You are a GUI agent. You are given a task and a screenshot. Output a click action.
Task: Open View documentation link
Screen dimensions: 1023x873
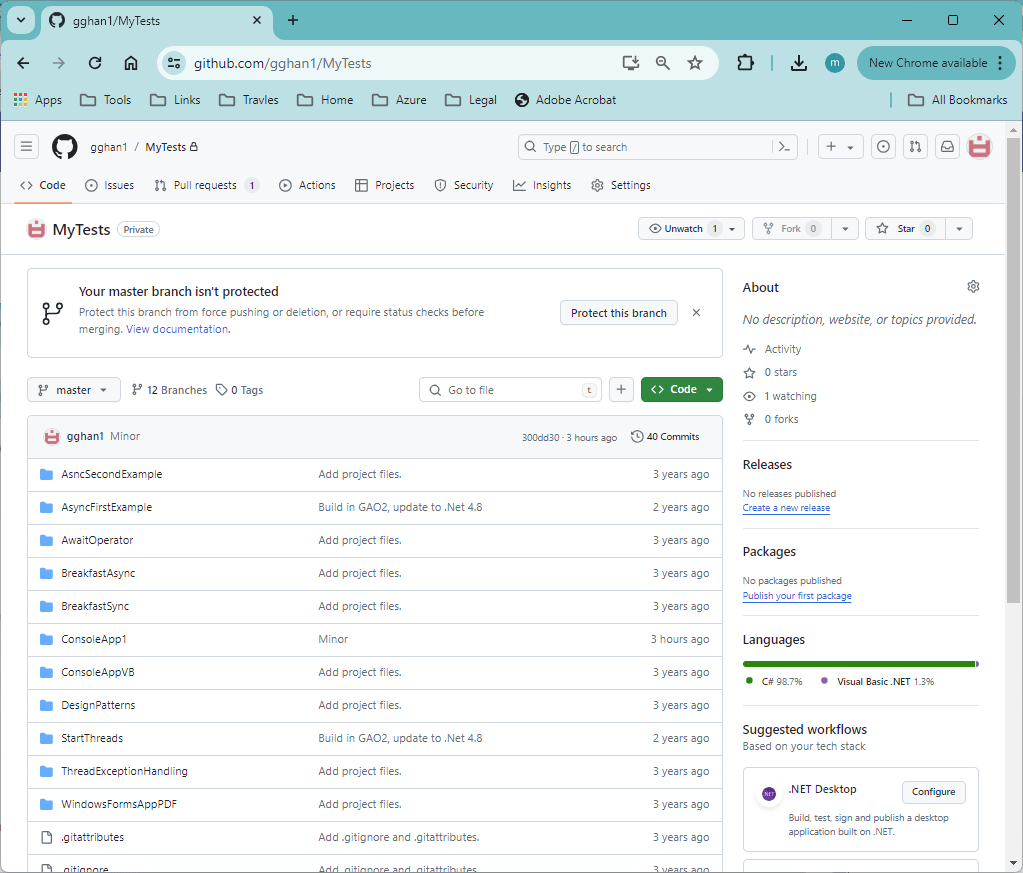178,329
